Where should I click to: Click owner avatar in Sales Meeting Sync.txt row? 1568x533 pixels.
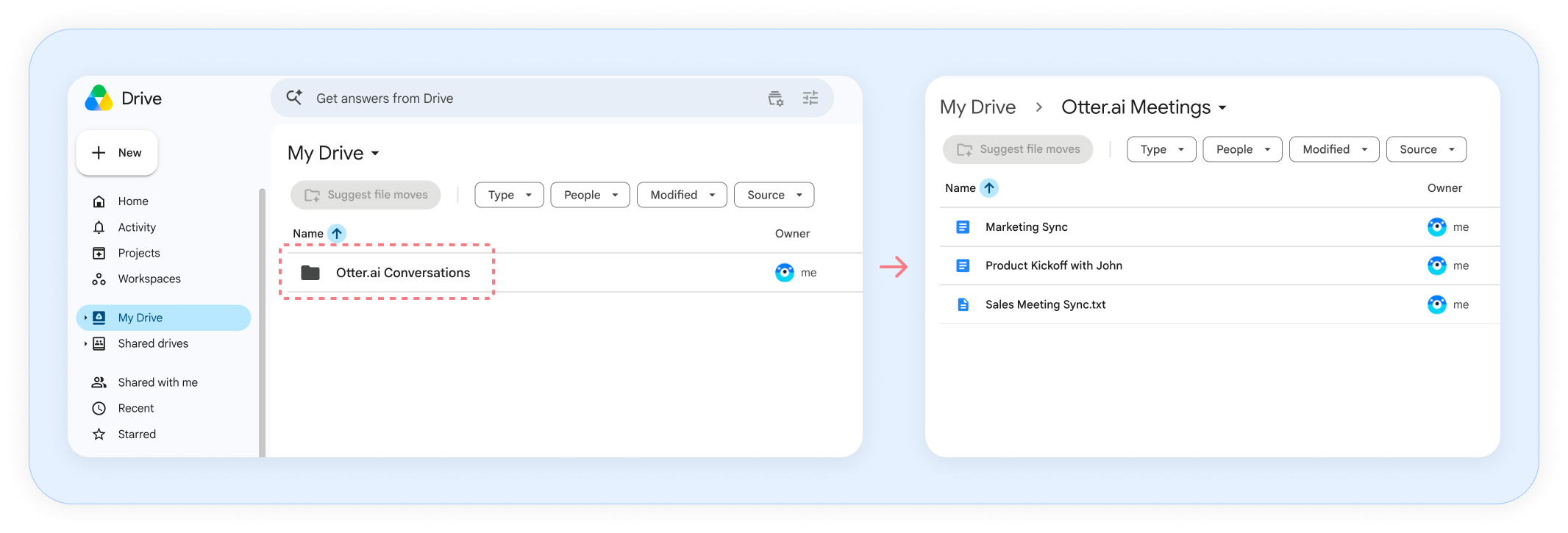[x=1437, y=304]
